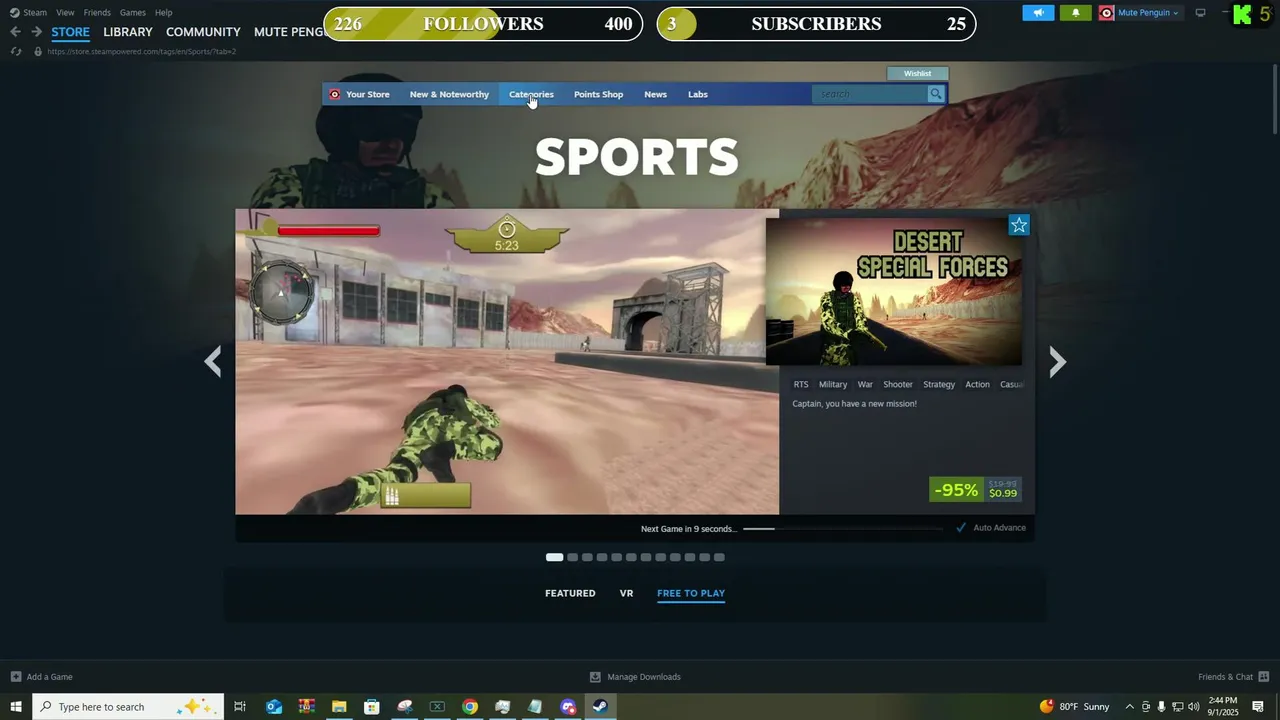
Task: Switch to the LIBRARY section
Action: (128, 32)
